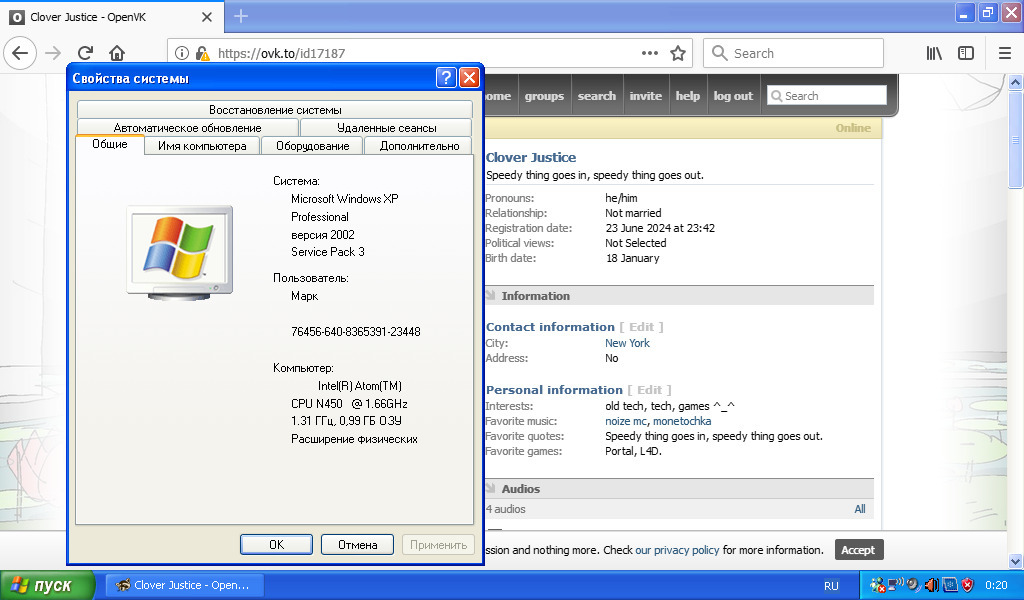Select the Дополнительно tab

coord(419,146)
